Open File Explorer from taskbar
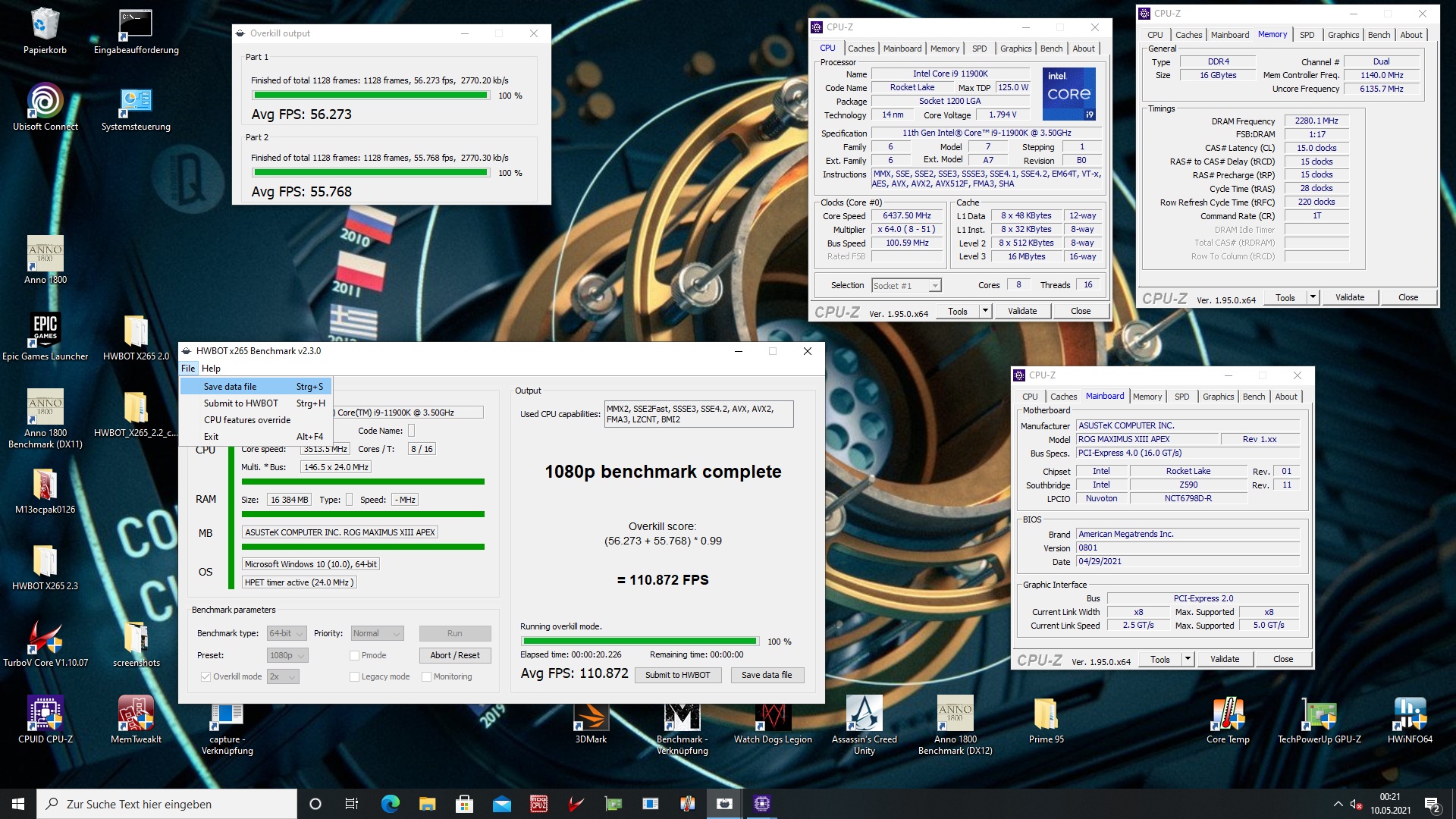 (427, 804)
